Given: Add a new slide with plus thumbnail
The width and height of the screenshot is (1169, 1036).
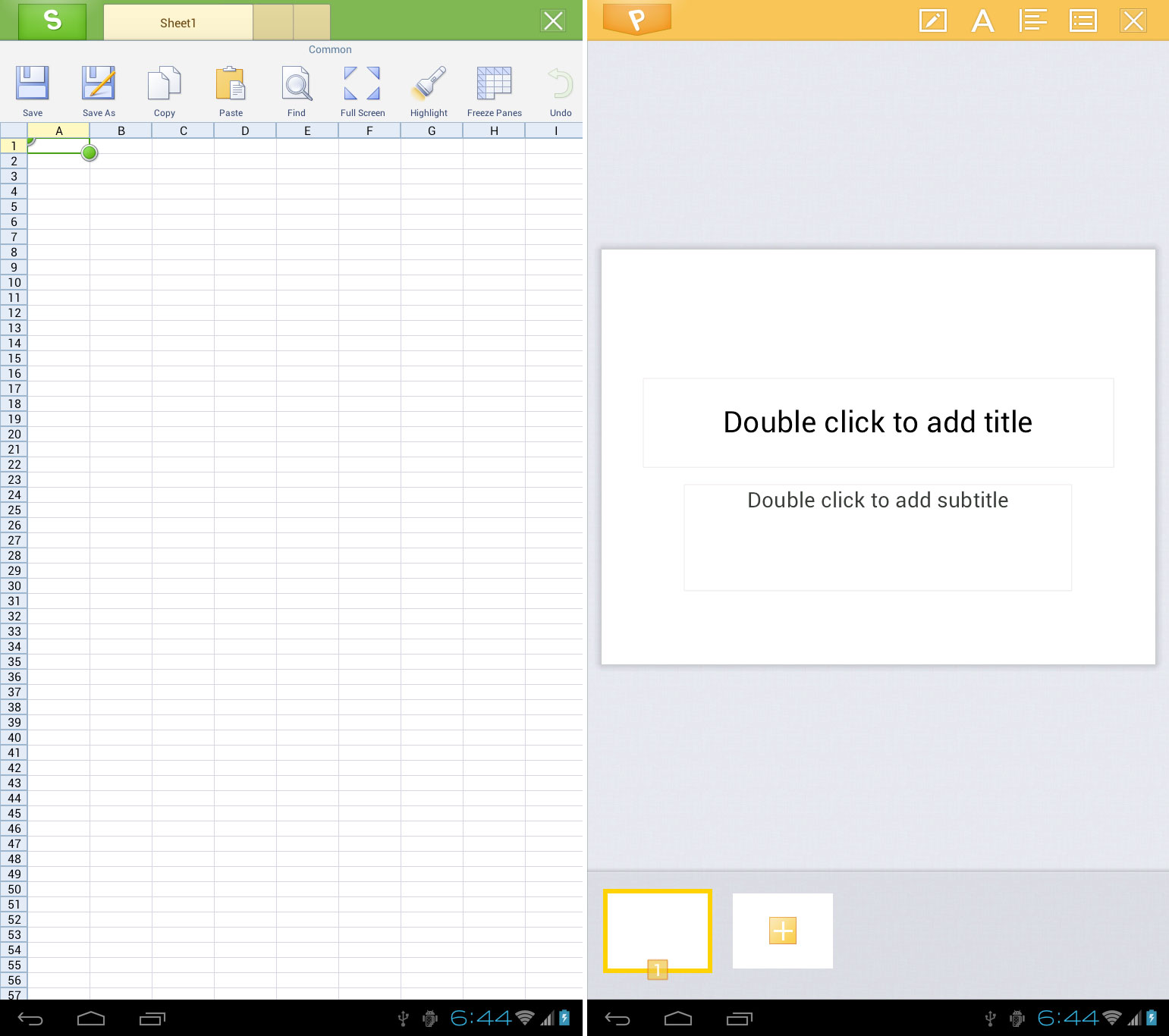Looking at the screenshot, I should point(783,931).
